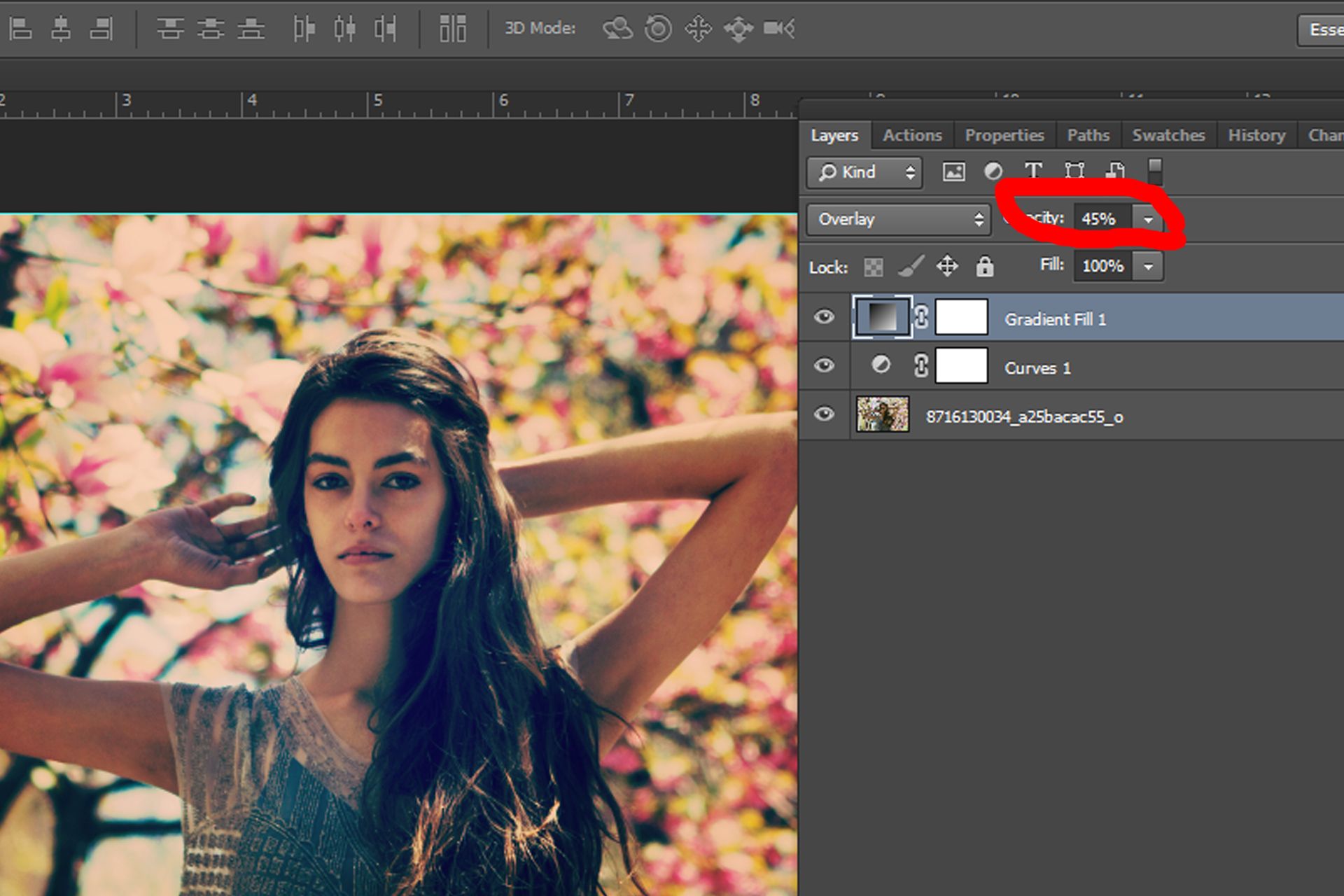The image size is (1344, 896).
Task: Click the Type layers filter icon
Action: click(1034, 170)
